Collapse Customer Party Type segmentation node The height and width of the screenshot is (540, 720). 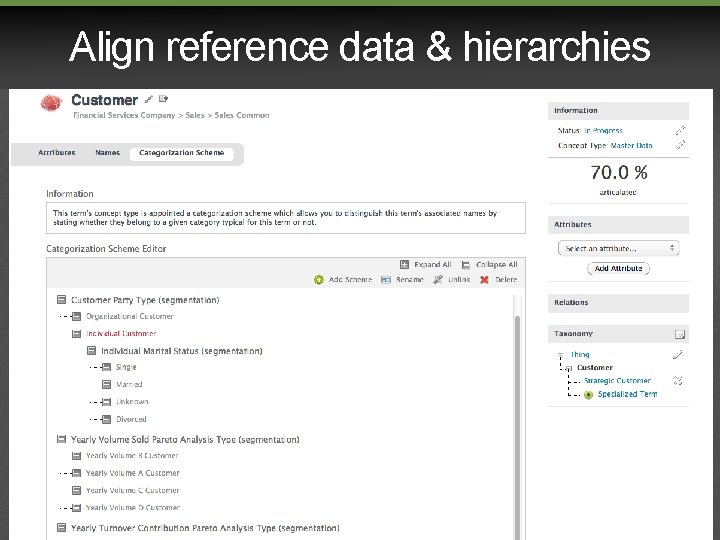[x=62, y=300]
